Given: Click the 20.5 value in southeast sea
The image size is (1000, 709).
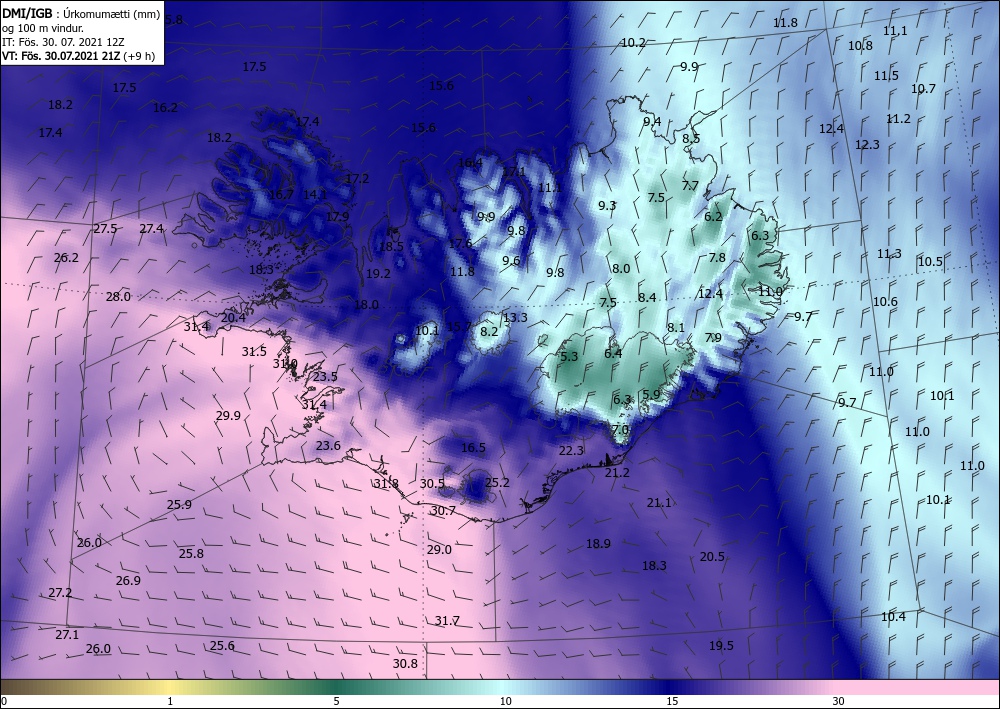Looking at the screenshot, I should [x=712, y=557].
